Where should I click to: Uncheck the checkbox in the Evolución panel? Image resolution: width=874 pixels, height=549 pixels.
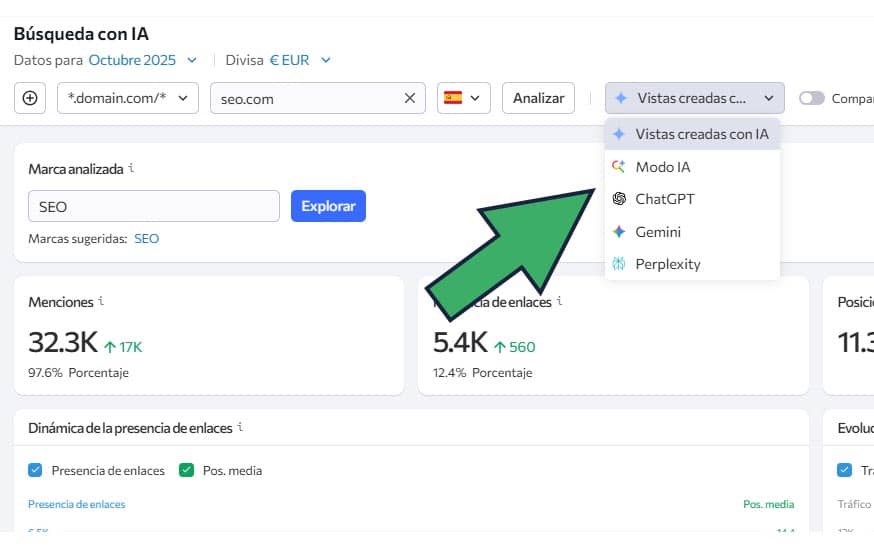pos(844,470)
